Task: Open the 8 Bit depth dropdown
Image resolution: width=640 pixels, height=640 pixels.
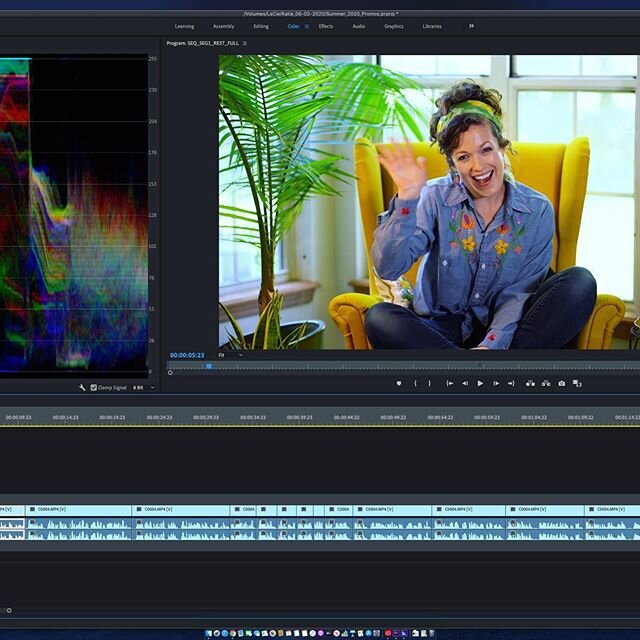Action: coord(144,387)
